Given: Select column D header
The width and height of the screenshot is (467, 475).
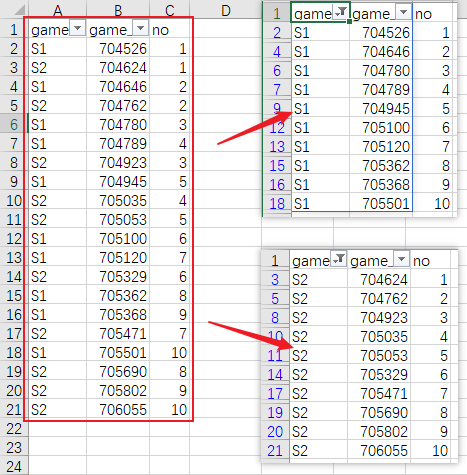Looking at the screenshot, I should tap(226, 10).
